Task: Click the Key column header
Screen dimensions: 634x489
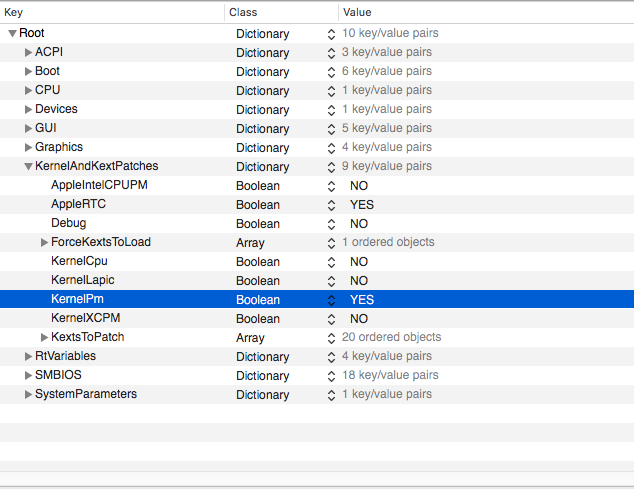Action: 112,13
